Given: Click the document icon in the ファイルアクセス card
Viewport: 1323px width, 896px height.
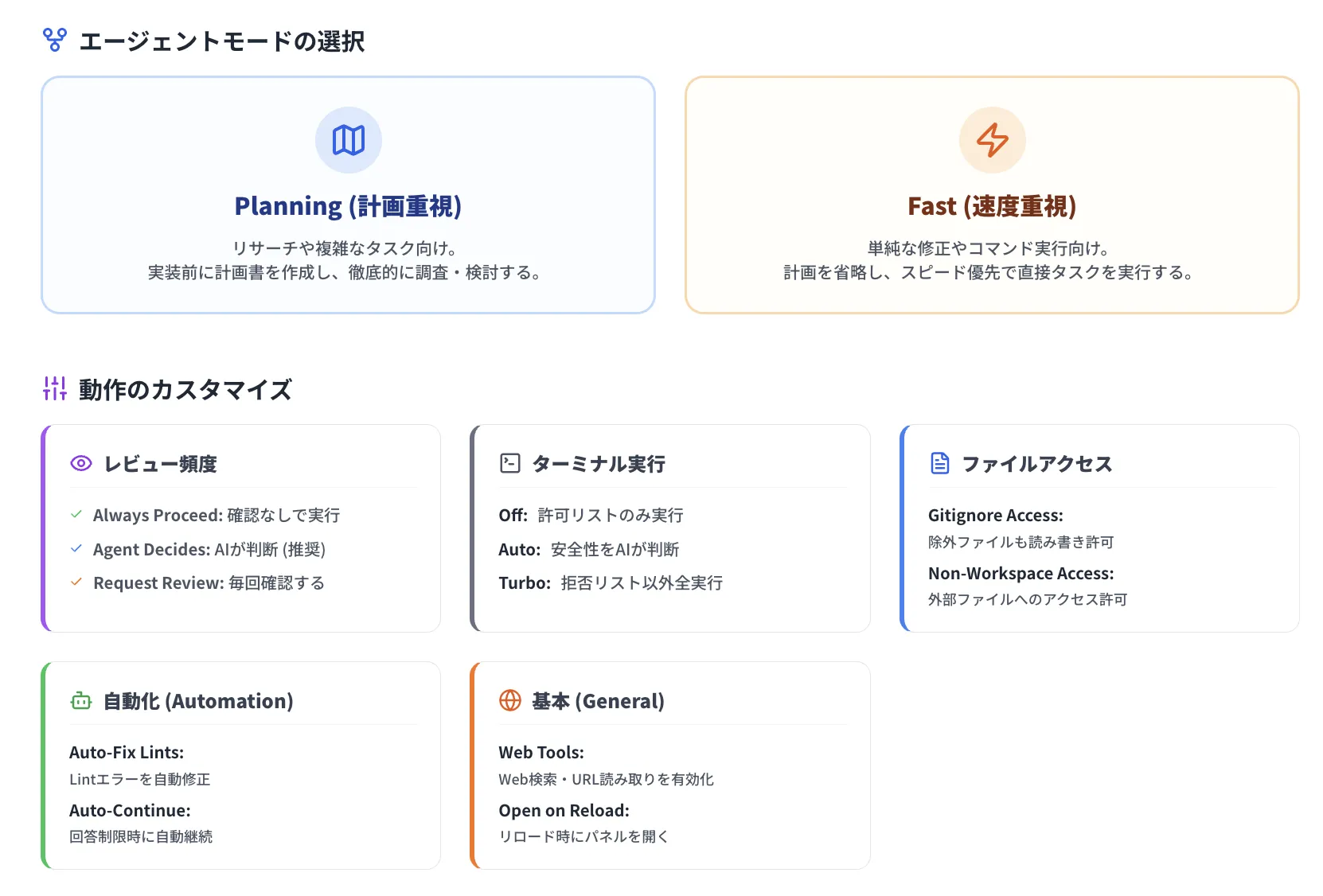Looking at the screenshot, I should coord(939,463).
